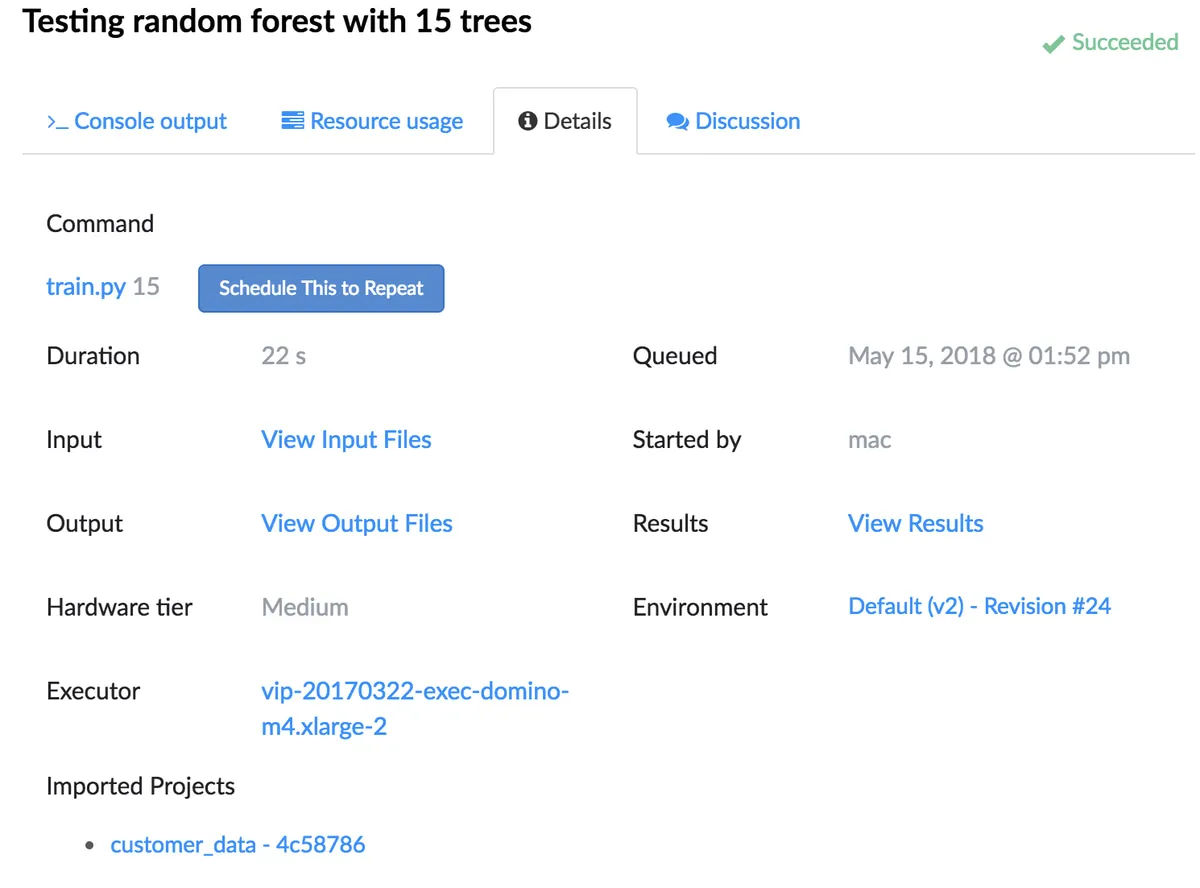Click the Resource usage bars icon

[x=292, y=121]
